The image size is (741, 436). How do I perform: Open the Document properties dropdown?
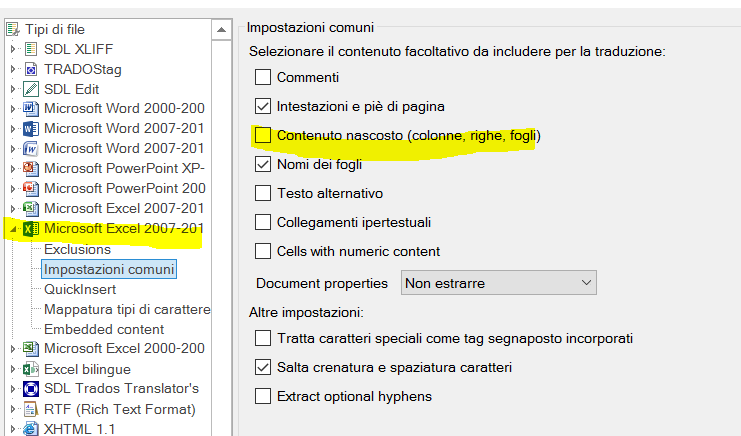[x=499, y=283]
